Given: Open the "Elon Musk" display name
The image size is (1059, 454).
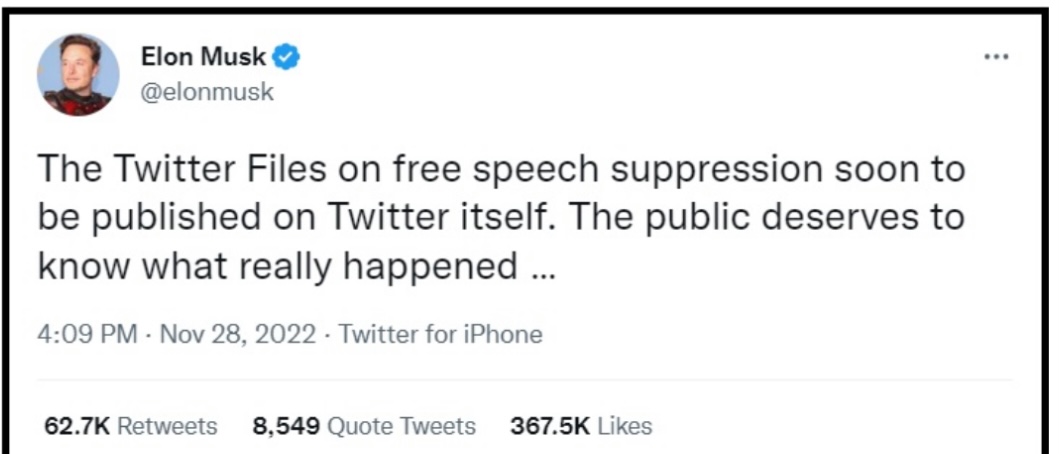Looking at the screenshot, I should click(205, 58).
